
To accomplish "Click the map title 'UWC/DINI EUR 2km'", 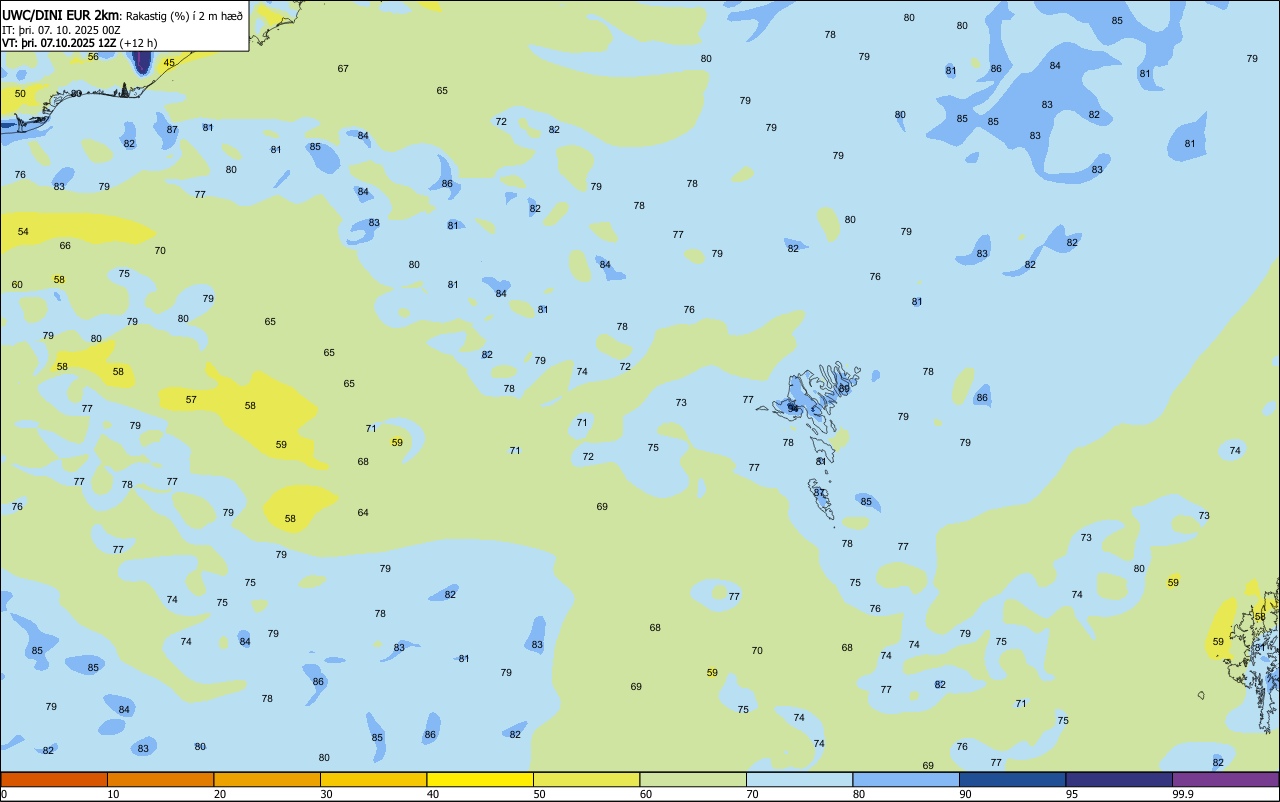I will tap(61, 15).
